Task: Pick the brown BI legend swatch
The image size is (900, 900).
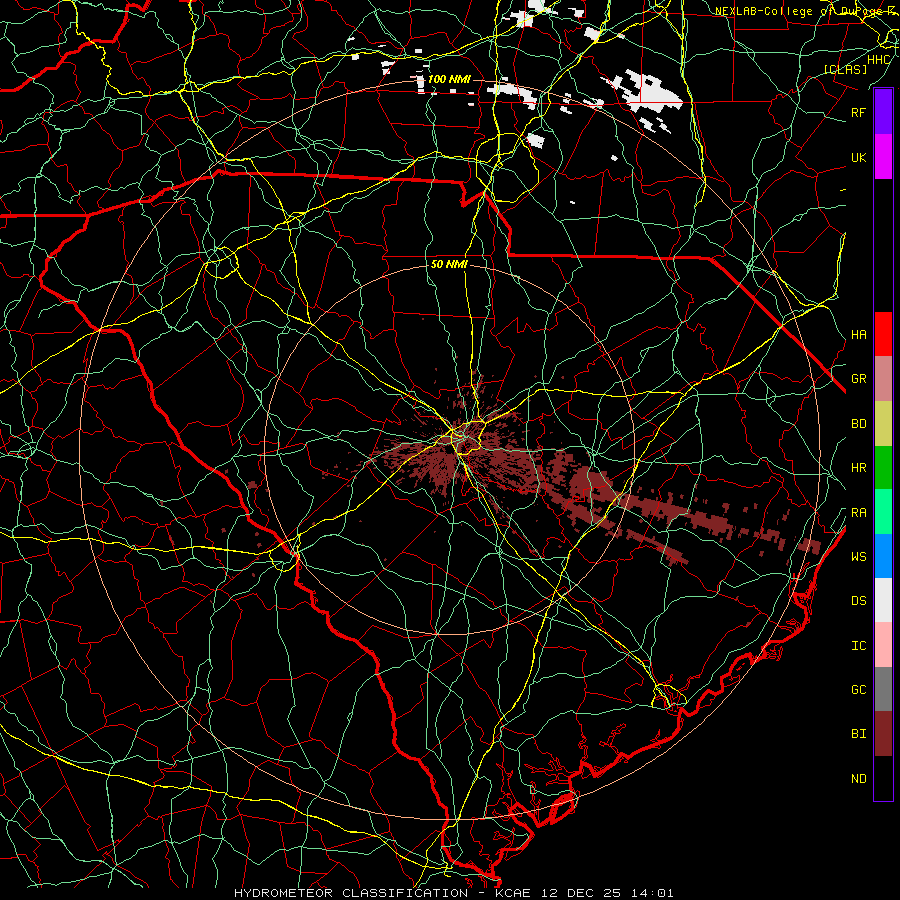Action: click(x=883, y=734)
